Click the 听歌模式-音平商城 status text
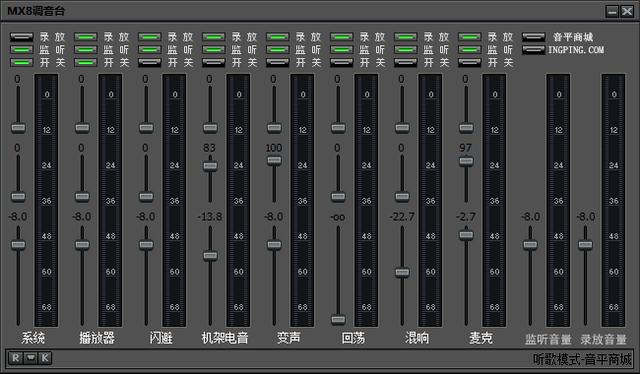640x374 pixels. (582, 359)
